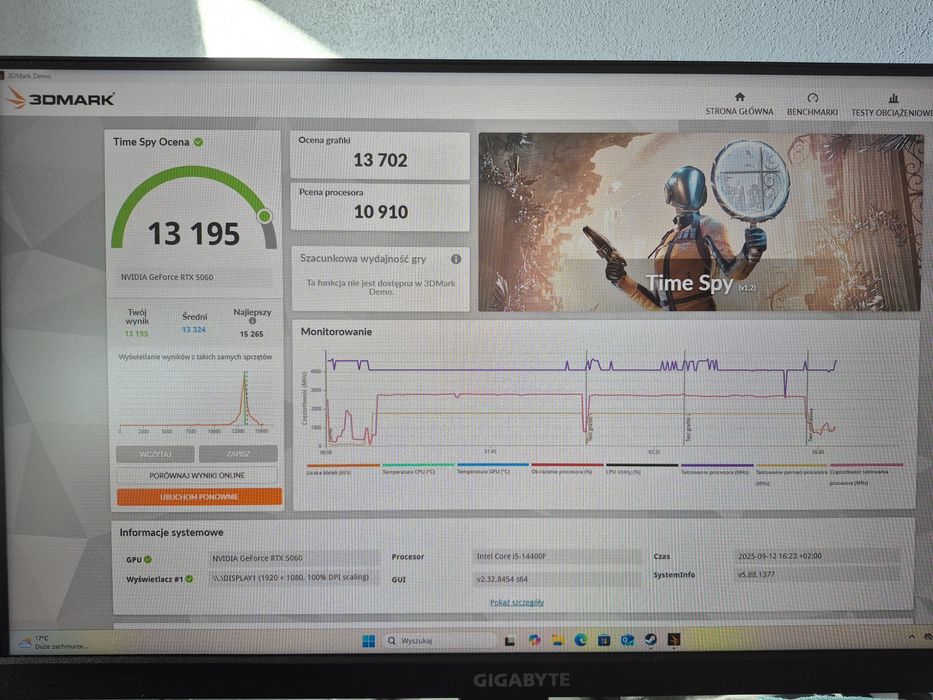Image resolution: width=933 pixels, height=700 pixels.
Task: Launch Microsoft Edge from the taskbar
Action: pos(581,640)
